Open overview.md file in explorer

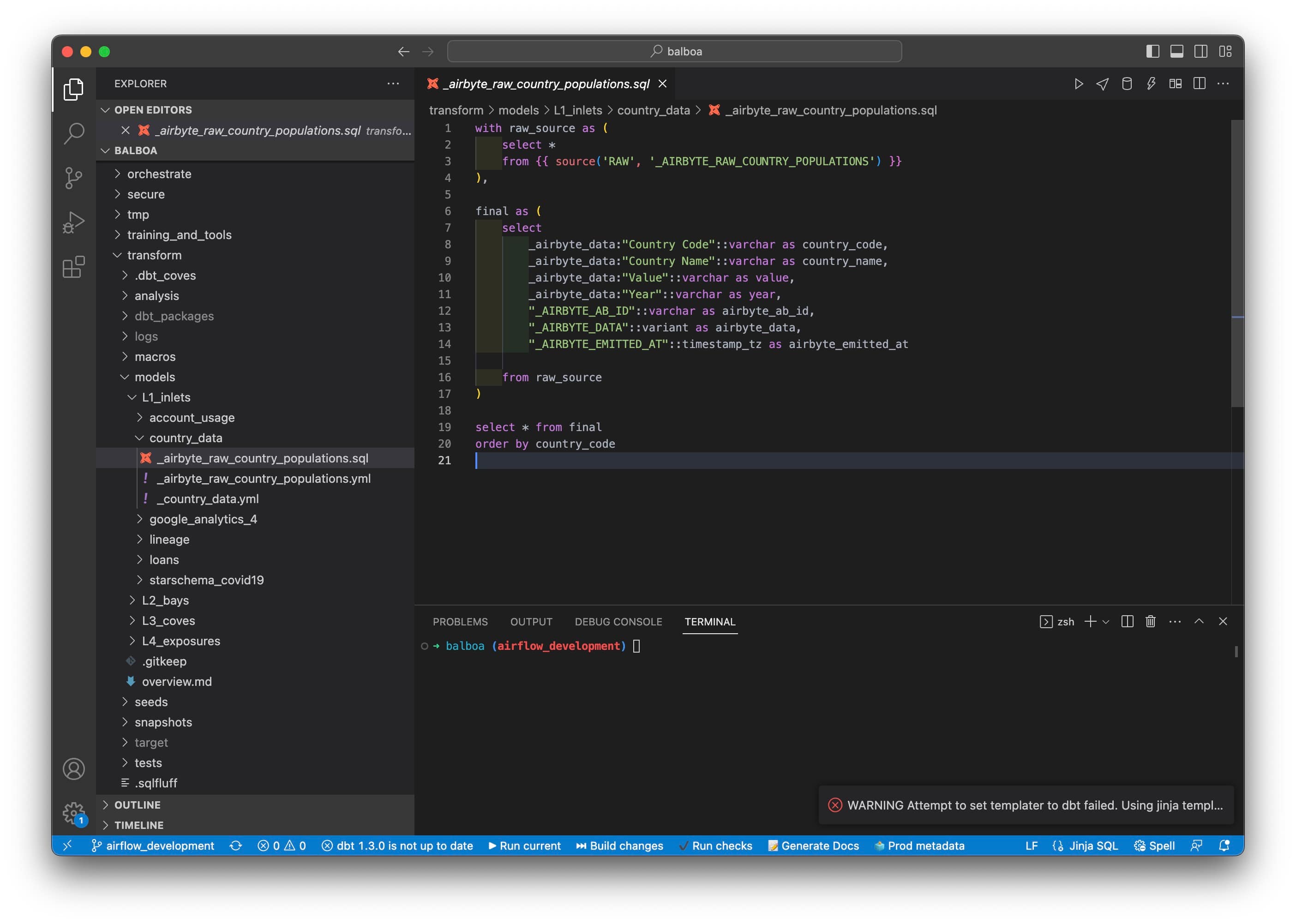click(255, 682)
